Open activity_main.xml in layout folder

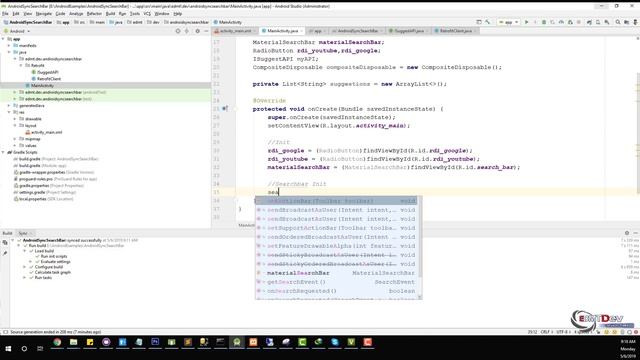[47, 132]
